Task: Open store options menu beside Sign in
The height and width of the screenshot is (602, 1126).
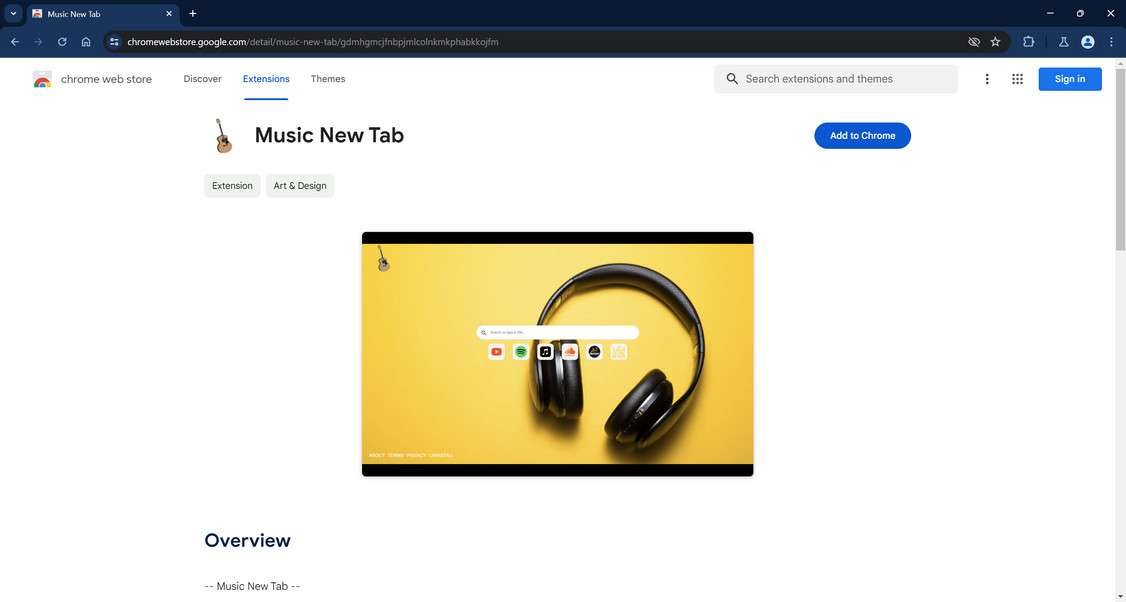Action: [987, 78]
